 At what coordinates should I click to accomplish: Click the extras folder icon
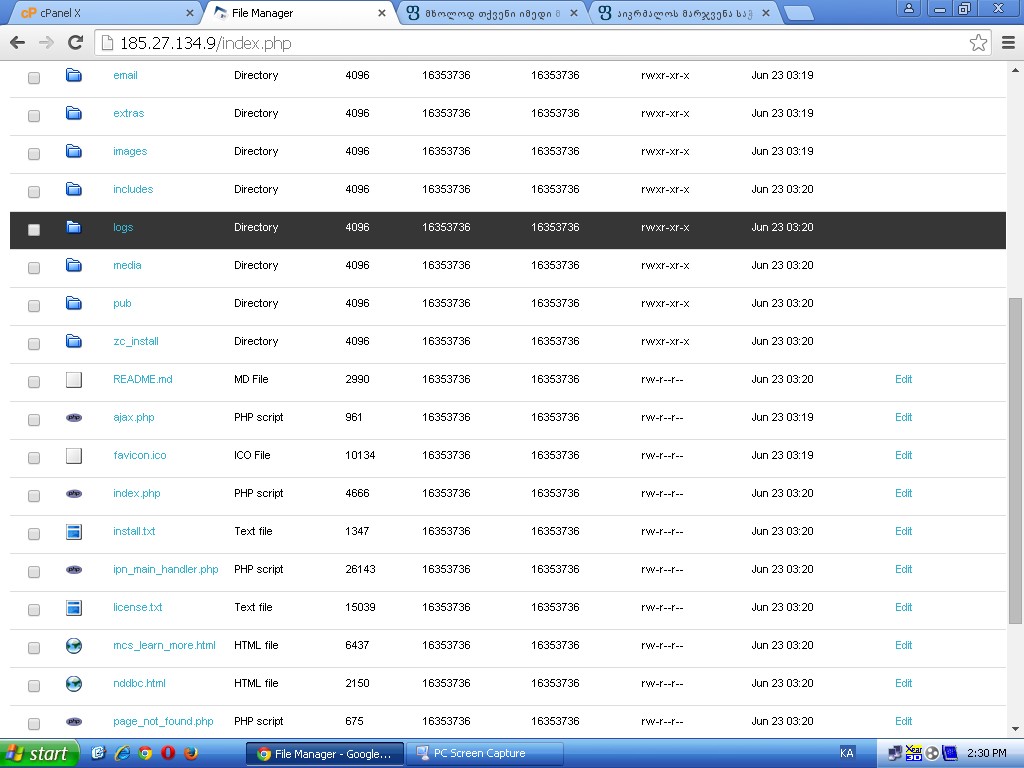coord(74,113)
